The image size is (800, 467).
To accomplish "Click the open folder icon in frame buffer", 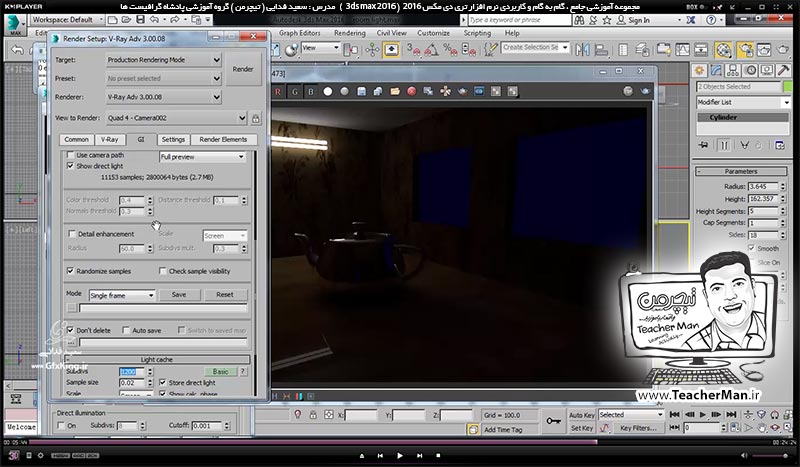I will 394,92.
